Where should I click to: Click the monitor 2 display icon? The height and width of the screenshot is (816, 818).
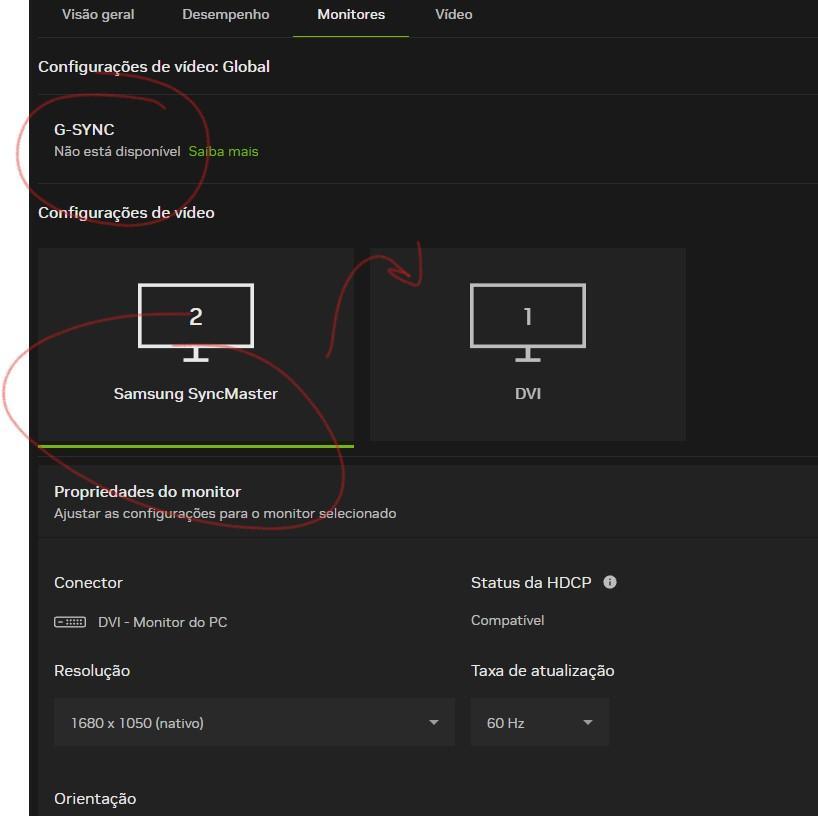(196, 322)
